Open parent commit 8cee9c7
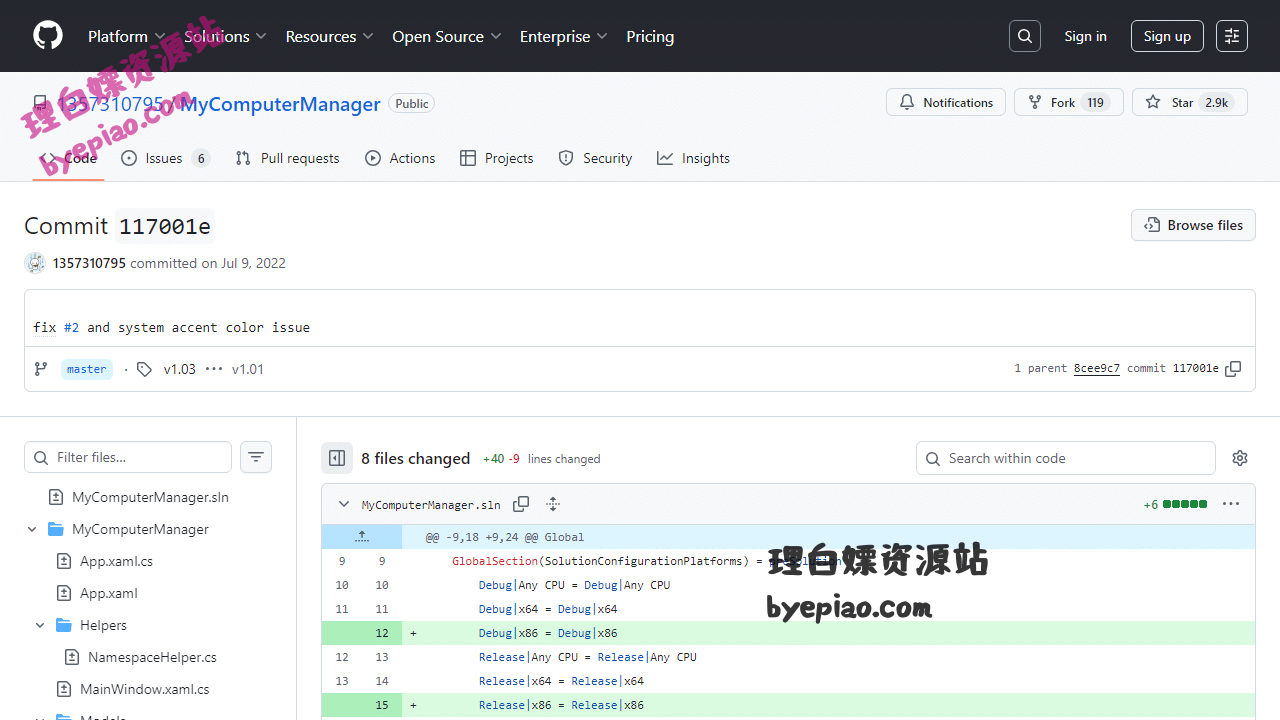Image resolution: width=1280 pixels, height=720 pixels. click(1097, 368)
